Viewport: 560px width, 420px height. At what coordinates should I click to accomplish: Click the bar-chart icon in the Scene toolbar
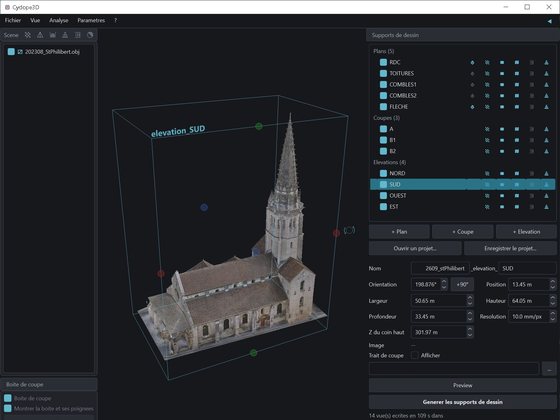pos(52,35)
